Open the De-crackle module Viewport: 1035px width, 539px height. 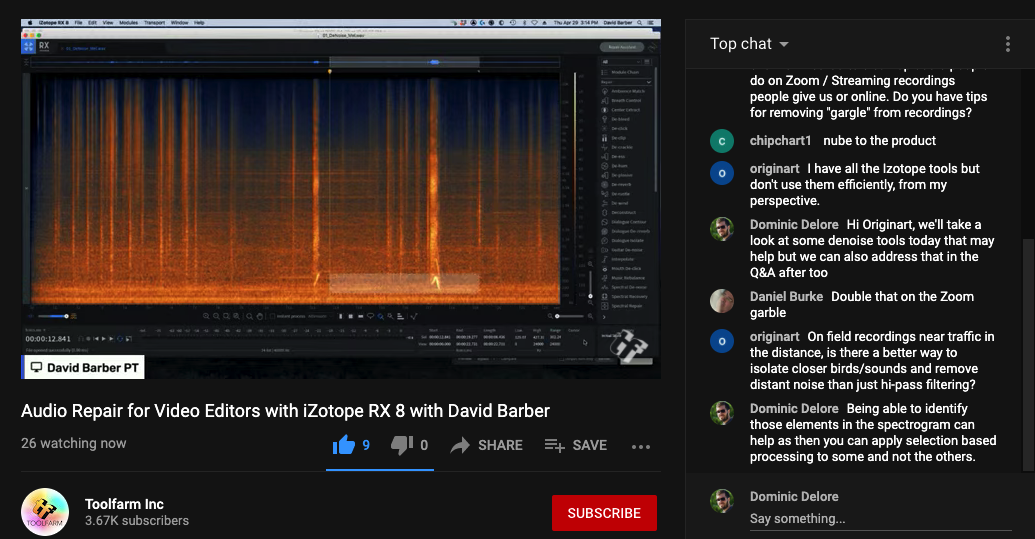coord(617,147)
